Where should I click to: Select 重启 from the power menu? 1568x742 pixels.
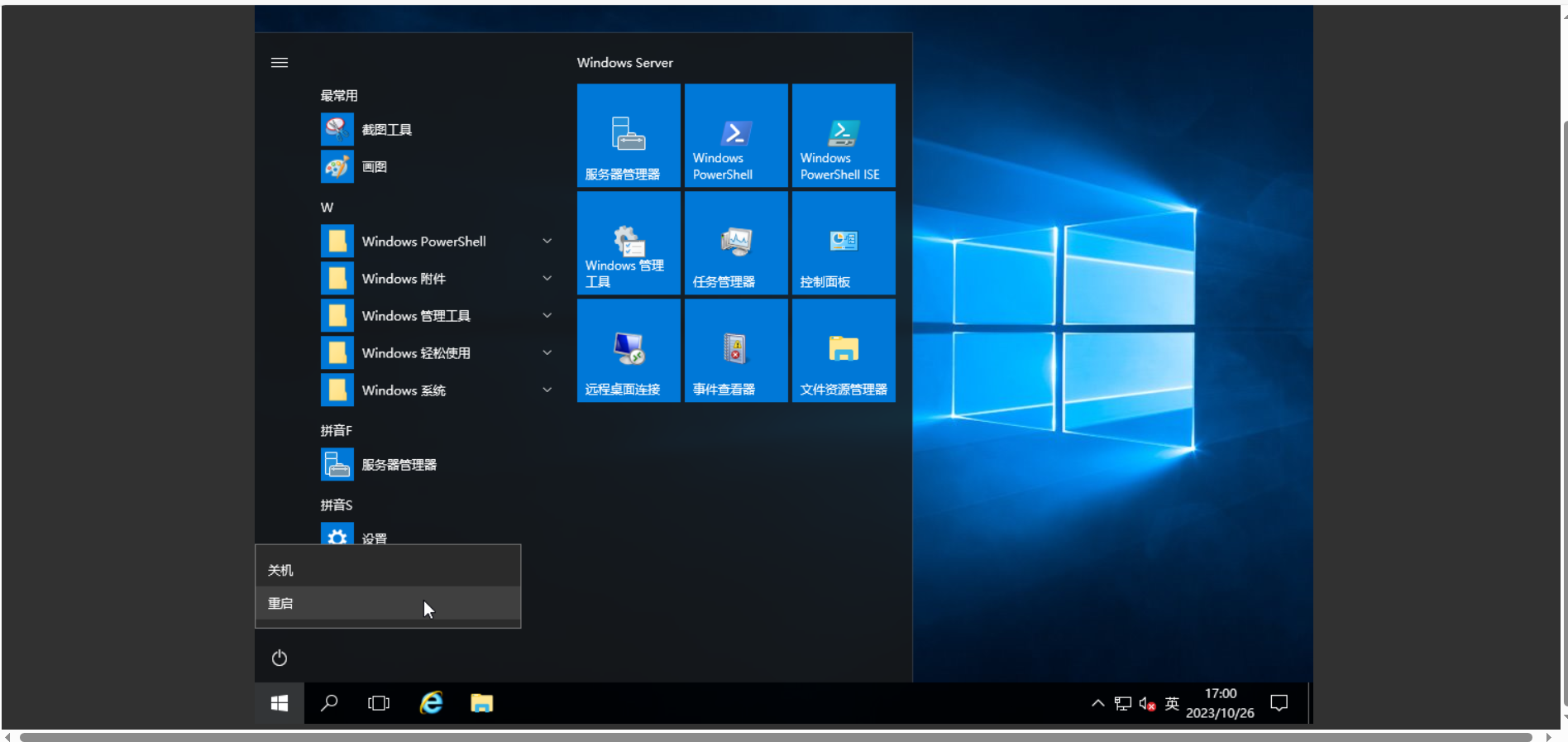tap(388, 603)
